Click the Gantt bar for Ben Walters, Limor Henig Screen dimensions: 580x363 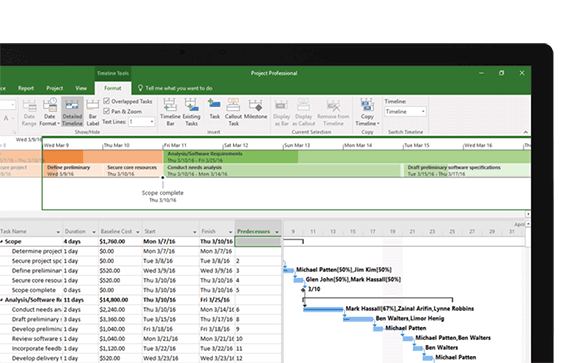pyautogui.click(x=358, y=319)
